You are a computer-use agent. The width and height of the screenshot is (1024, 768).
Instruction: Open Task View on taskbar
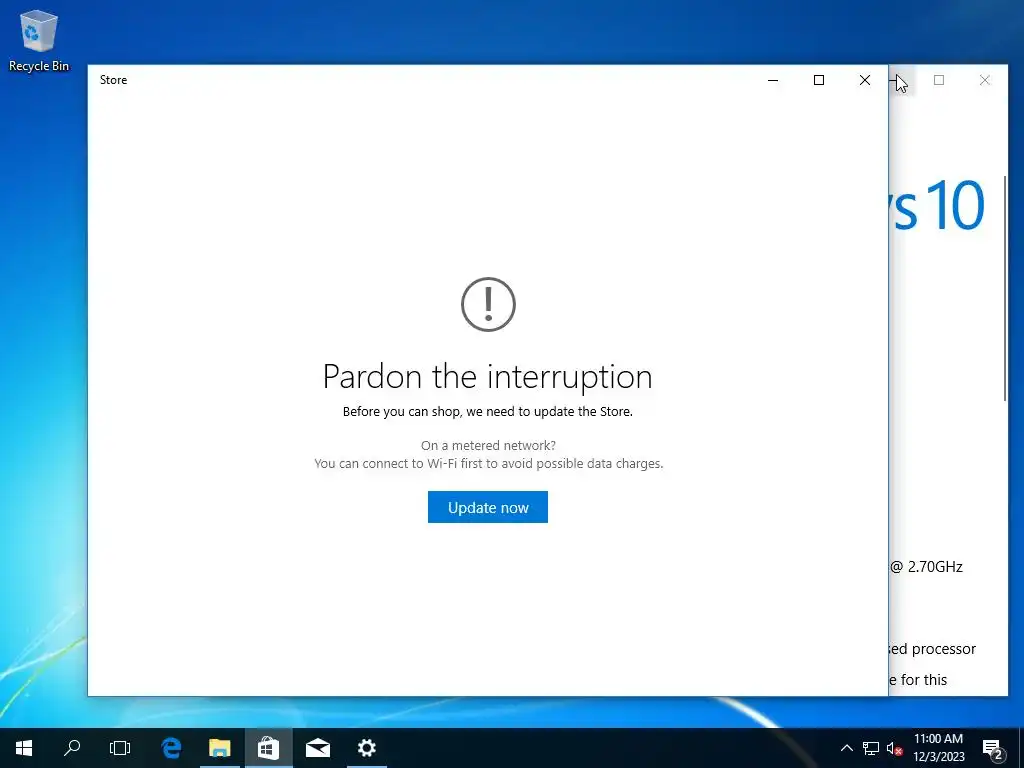pos(120,748)
